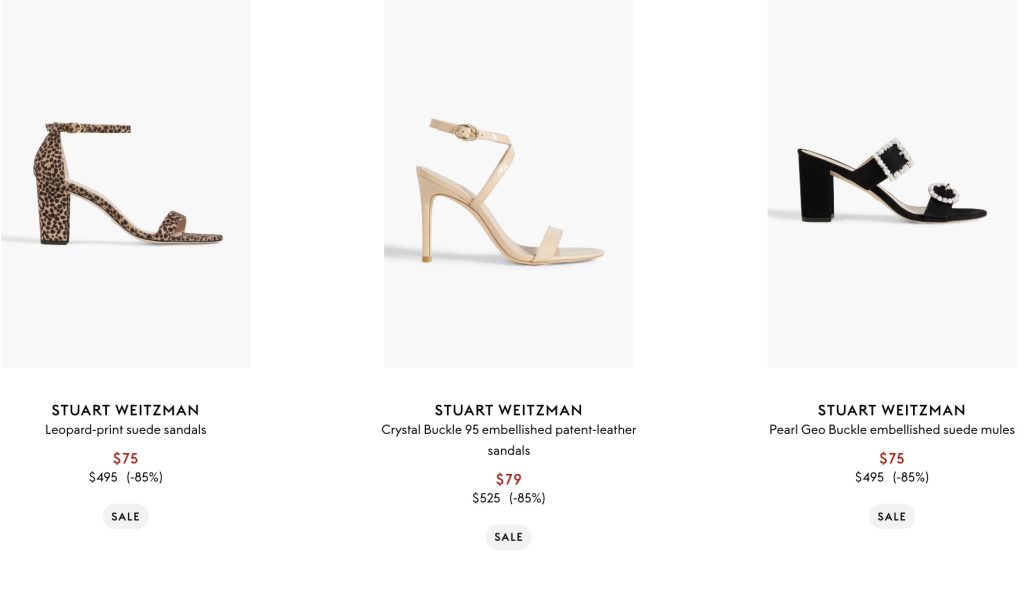Open the Leopard-print suede sandals title
The width and height of the screenshot is (1024, 589).
pyautogui.click(x=126, y=430)
